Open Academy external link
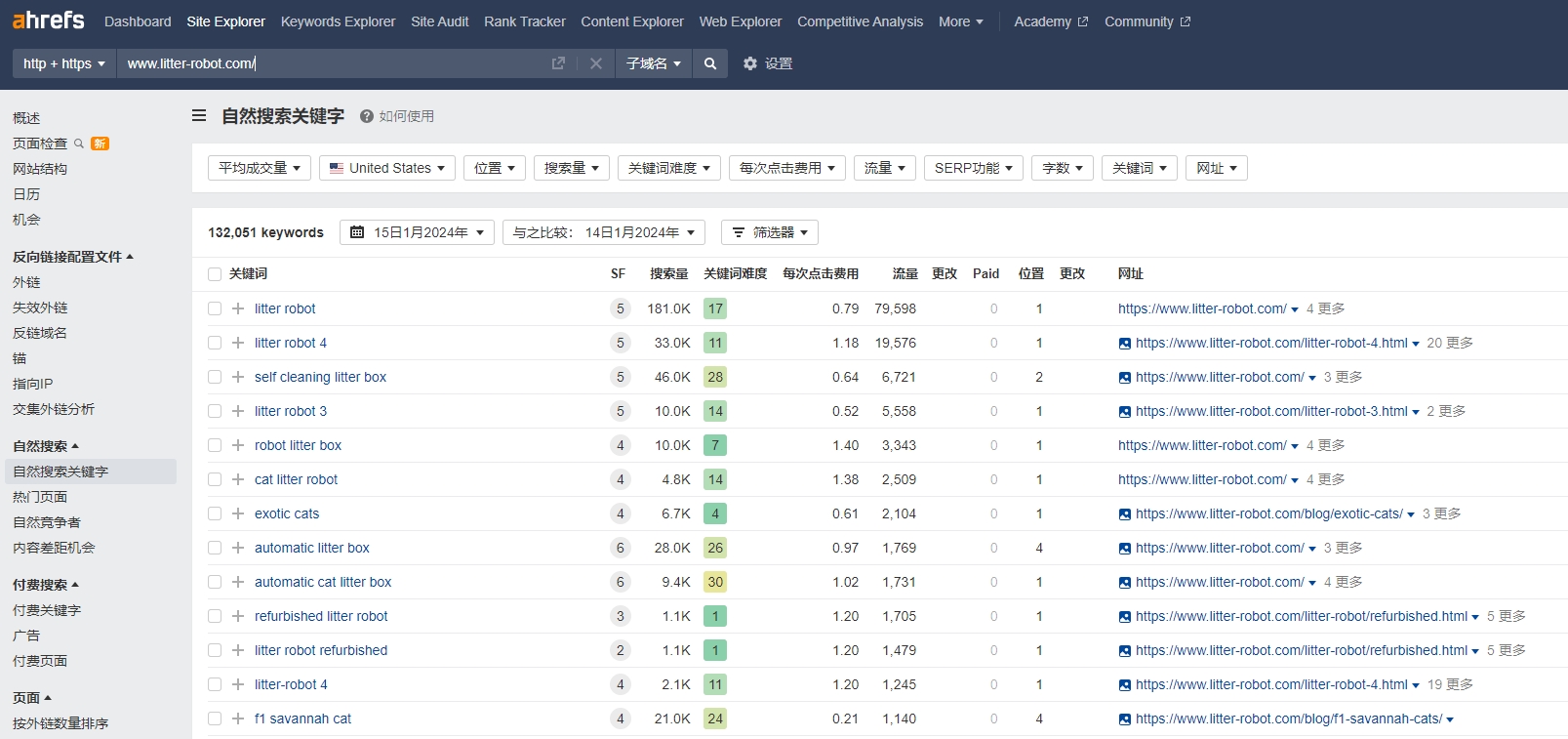1568x739 pixels. pyautogui.click(x=1051, y=21)
